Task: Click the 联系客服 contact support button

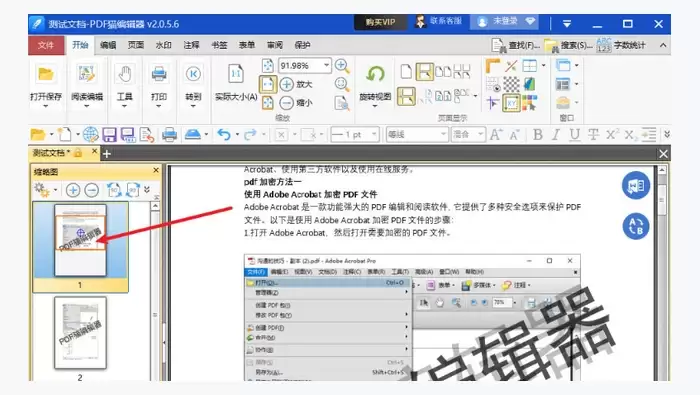Action: [x=438, y=21]
